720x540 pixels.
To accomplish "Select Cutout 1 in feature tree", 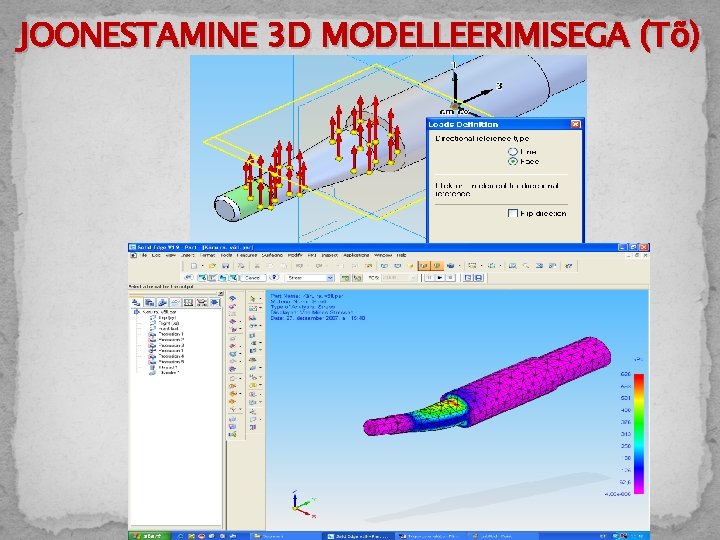I will click(x=168, y=367).
